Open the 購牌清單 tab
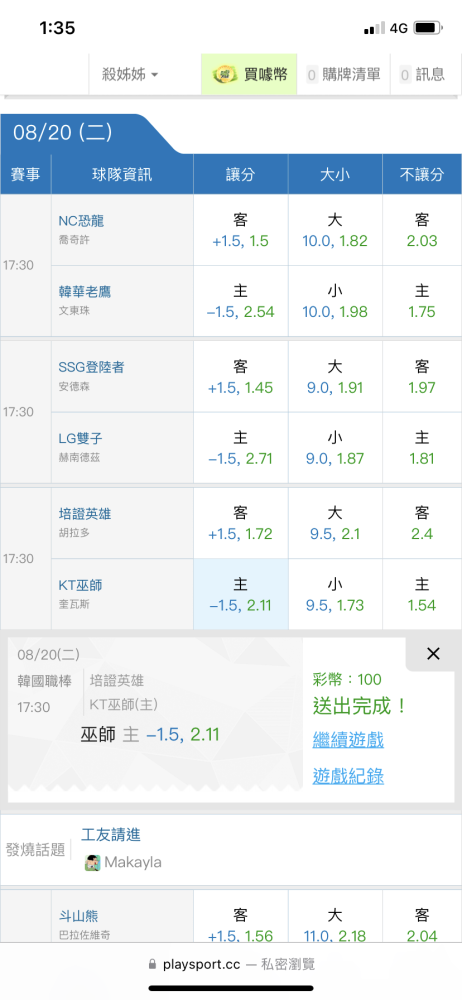 (x=344, y=75)
